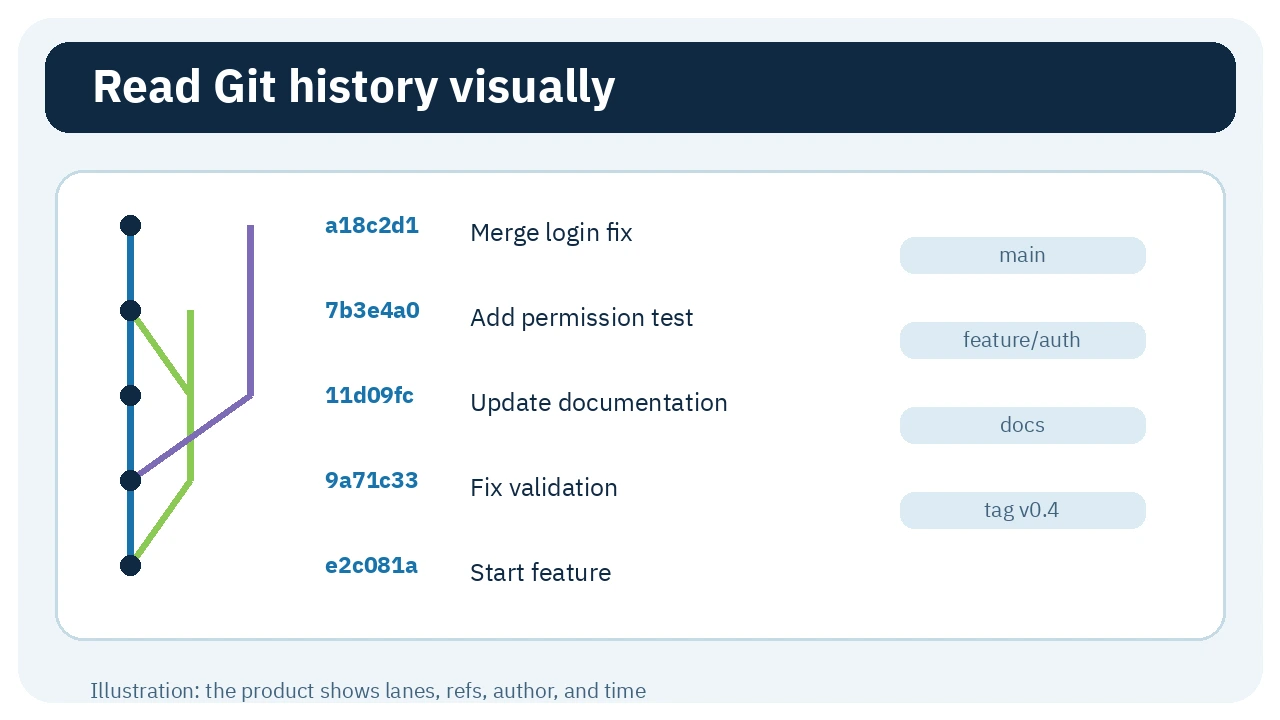Viewport: 1280px width, 720px height.
Task: Click the purple branch lane line
Action: 250,310
